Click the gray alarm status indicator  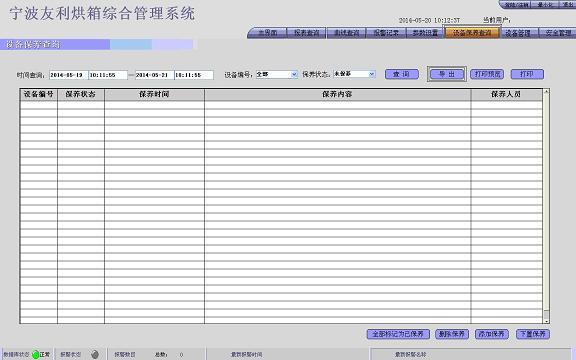(x=95, y=354)
